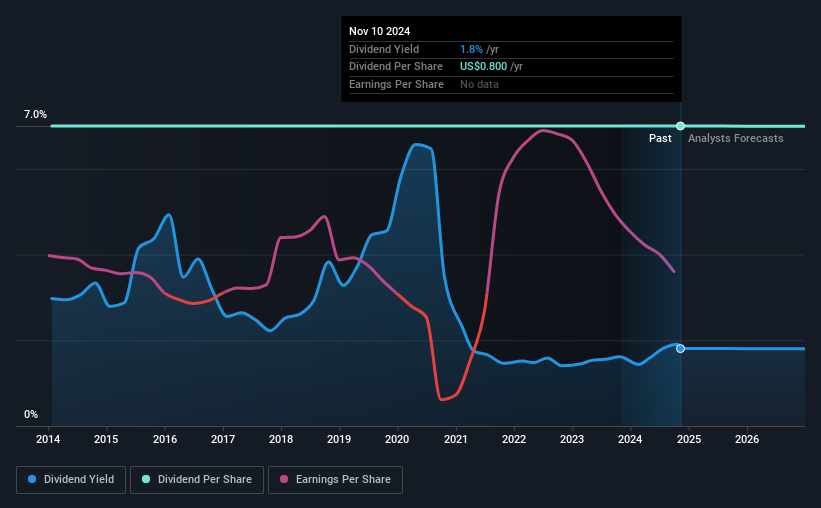This screenshot has width=821, height=508.
Task: Select the 2018 label on the time axis
Action: click(281, 439)
